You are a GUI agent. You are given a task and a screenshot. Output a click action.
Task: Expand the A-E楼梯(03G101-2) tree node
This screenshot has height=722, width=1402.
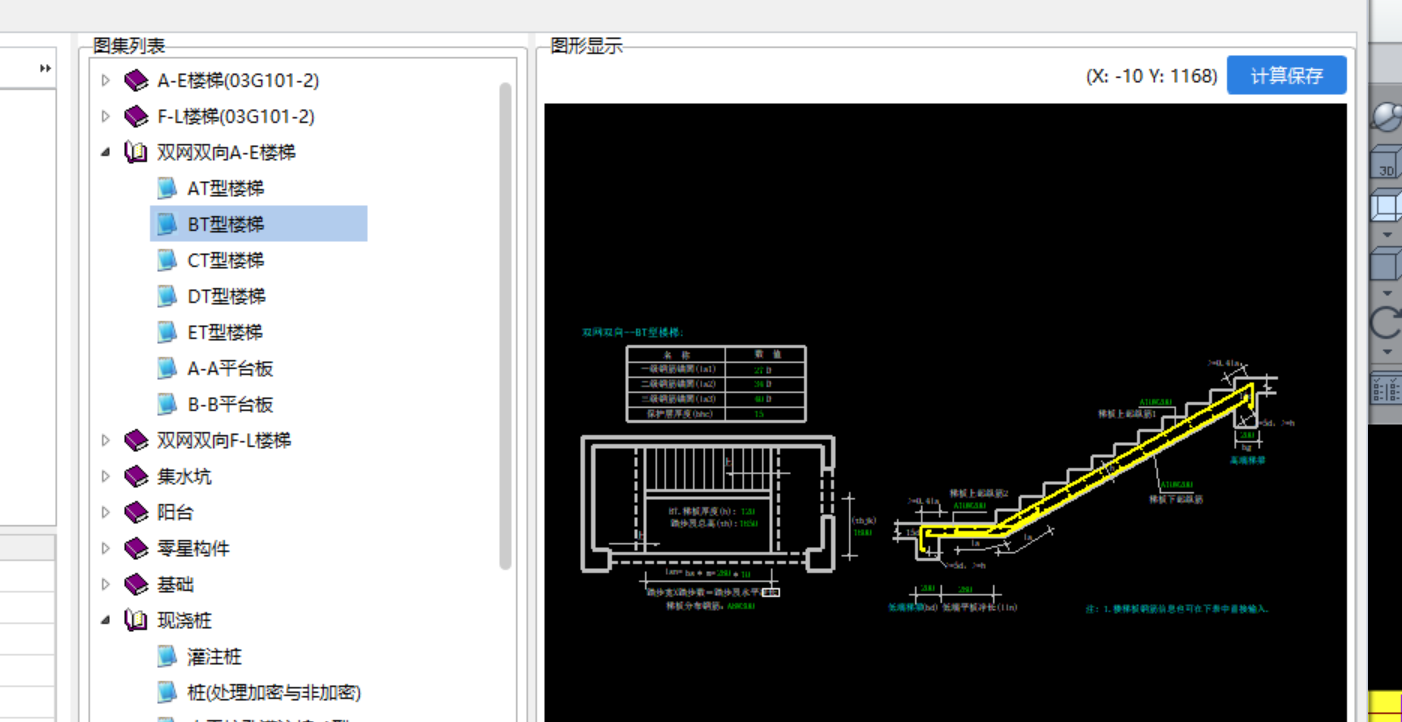[x=106, y=81]
